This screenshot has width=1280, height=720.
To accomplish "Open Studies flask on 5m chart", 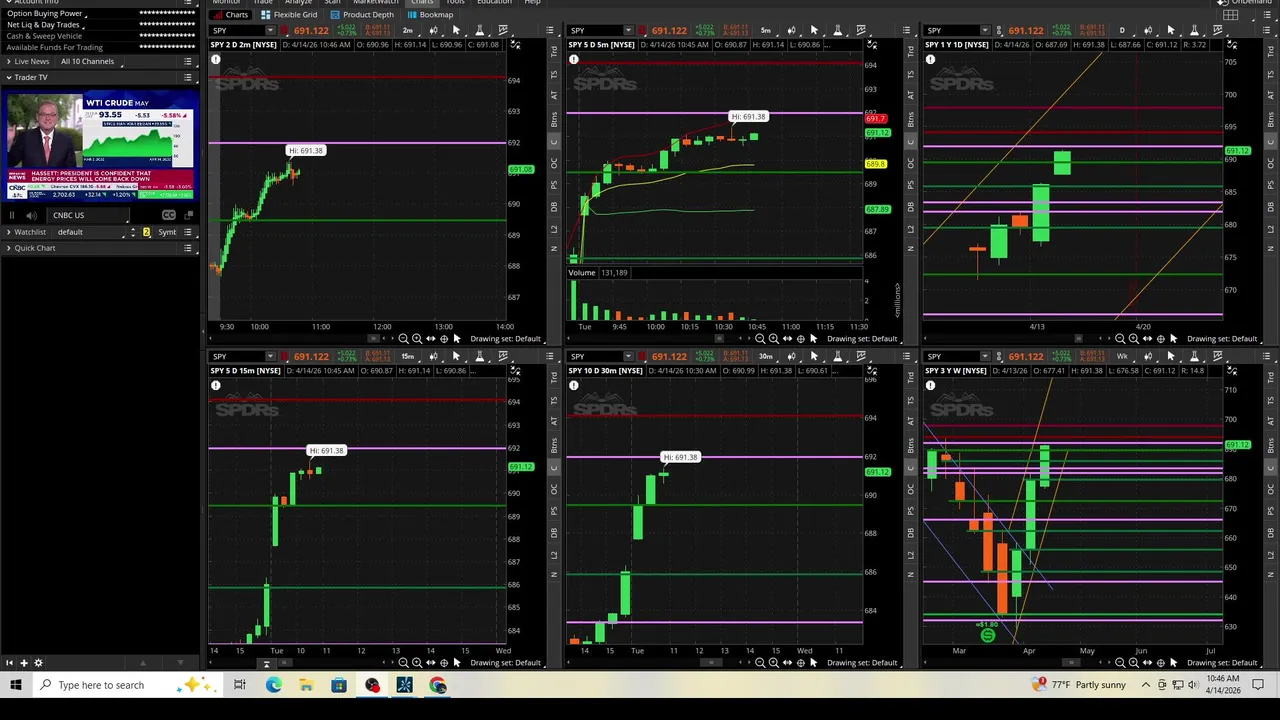I will pyautogui.click(x=838, y=31).
